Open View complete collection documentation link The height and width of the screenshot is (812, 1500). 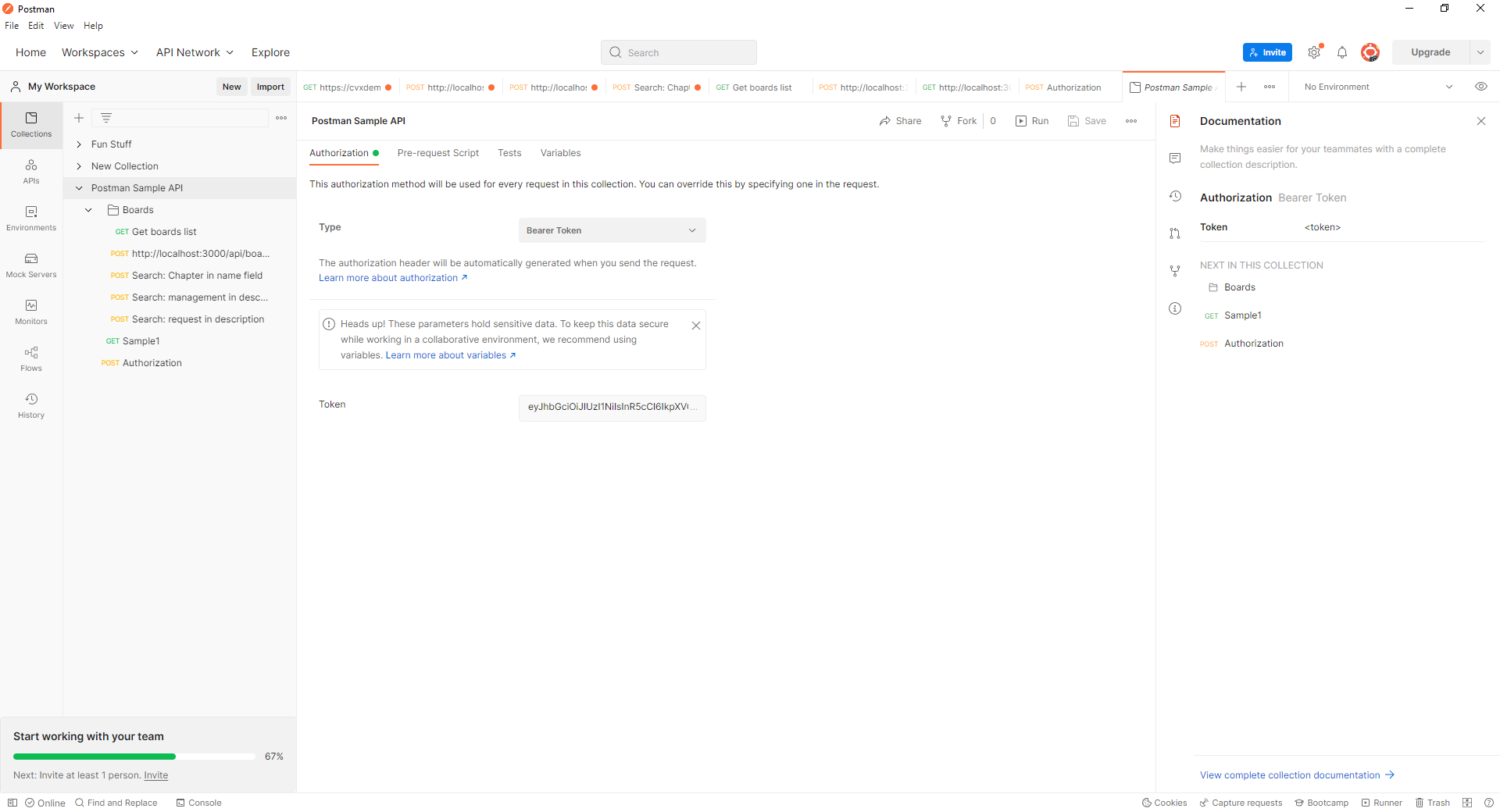pyautogui.click(x=1298, y=775)
